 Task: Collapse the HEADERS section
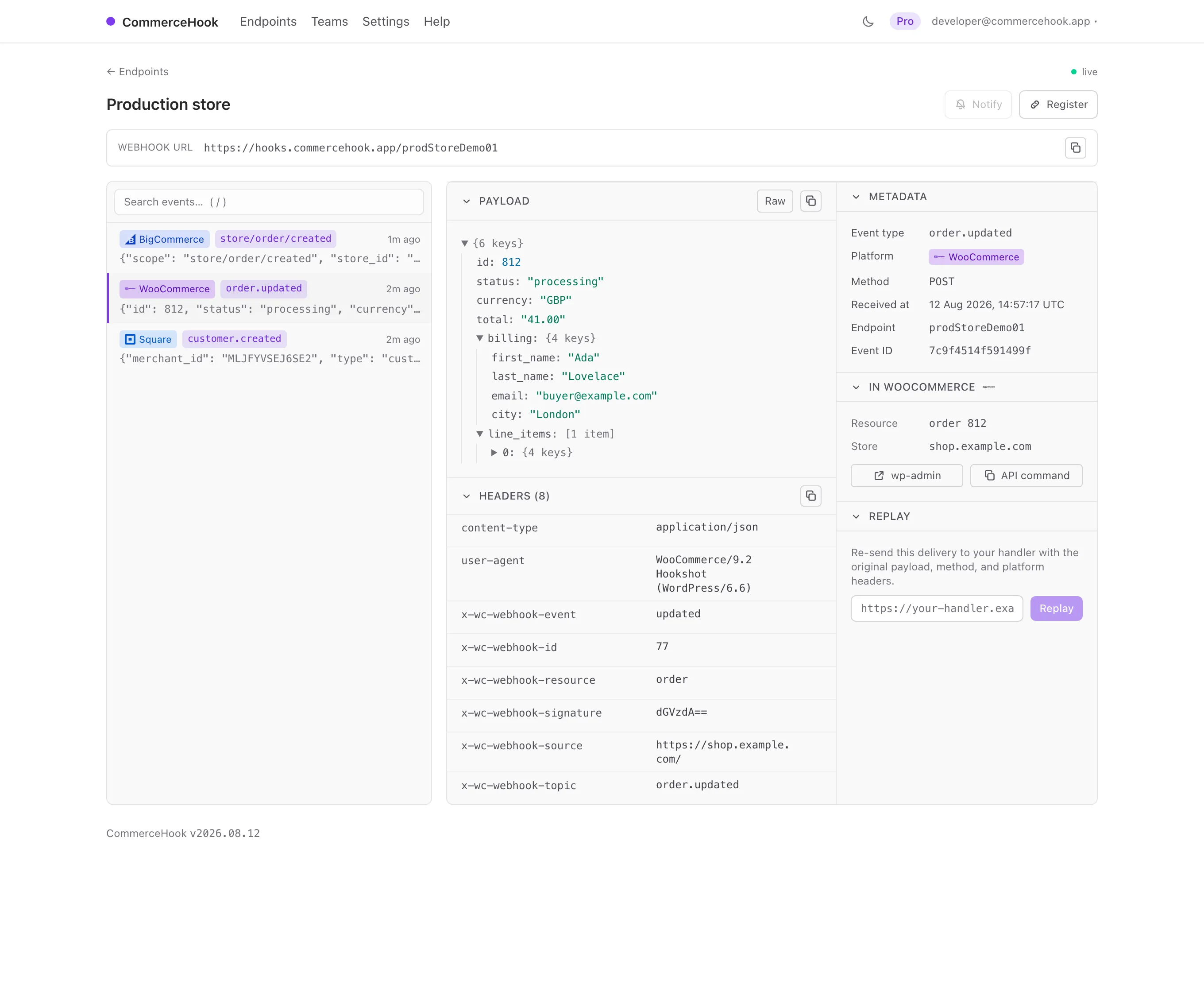[467, 496]
